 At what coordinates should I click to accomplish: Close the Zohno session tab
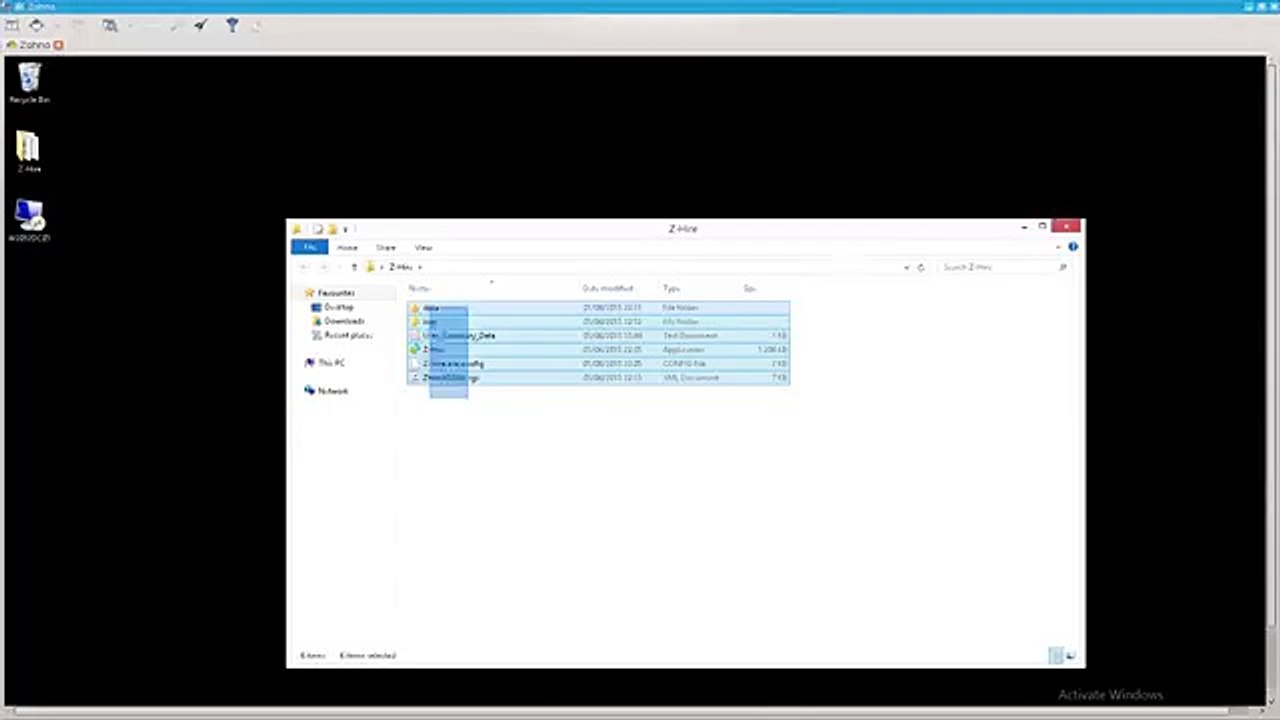coord(59,45)
